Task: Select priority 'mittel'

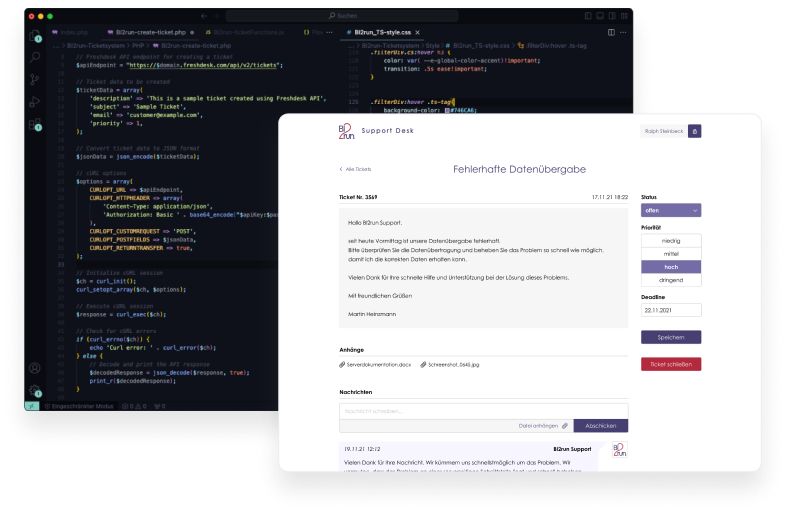Action: click(x=671, y=254)
